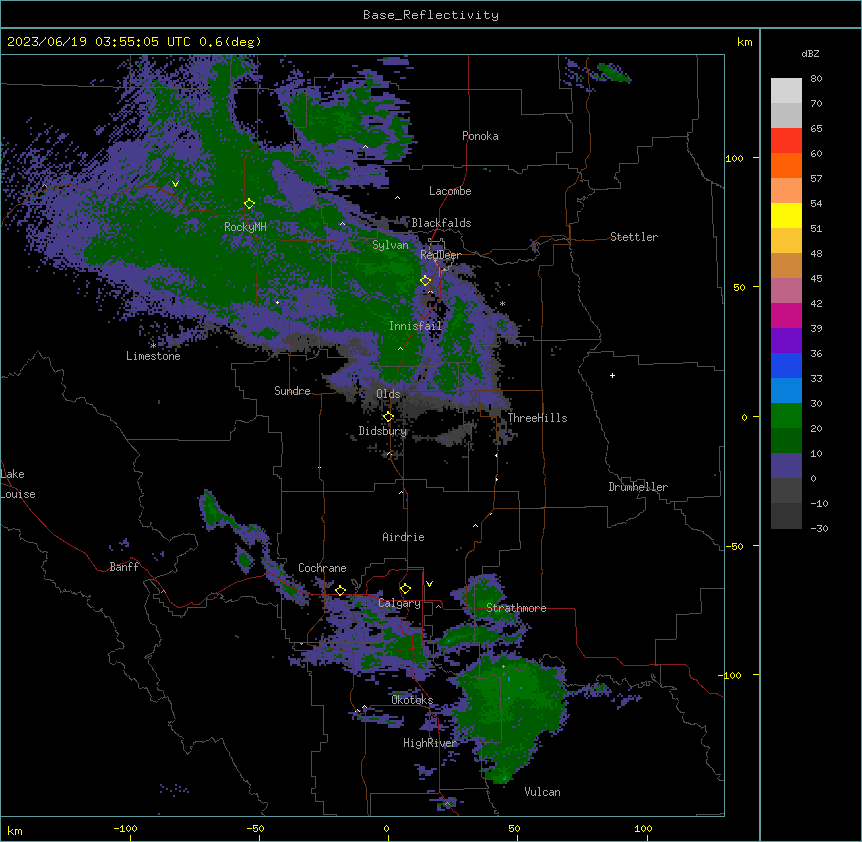Select the blue 36 dBZ legend swatch

click(786, 365)
